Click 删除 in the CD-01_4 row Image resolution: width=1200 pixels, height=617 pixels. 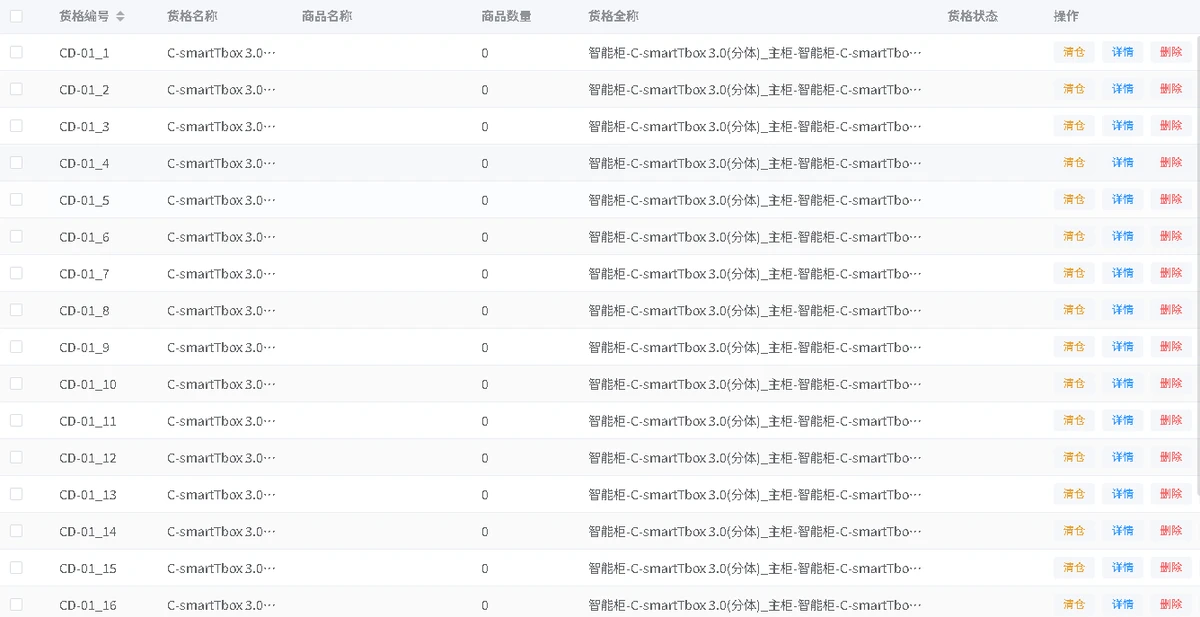pos(1171,163)
